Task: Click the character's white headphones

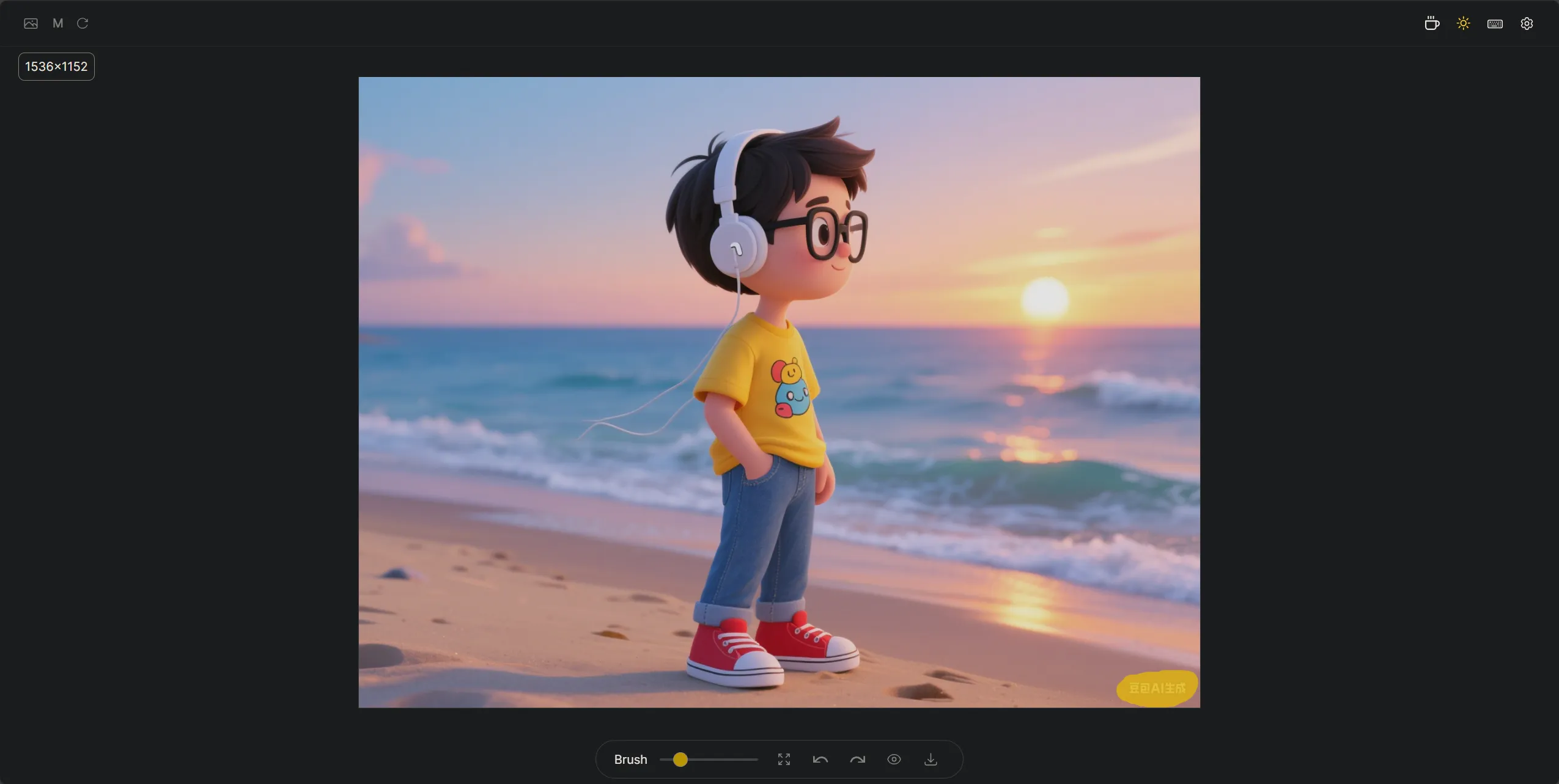Action: click(x=739, y=208)
